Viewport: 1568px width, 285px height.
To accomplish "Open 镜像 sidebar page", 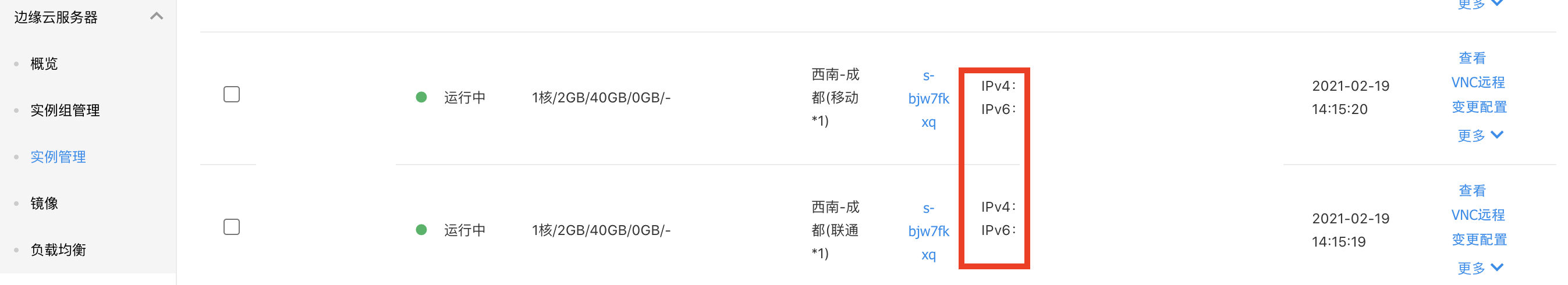I will pos(44,204).
